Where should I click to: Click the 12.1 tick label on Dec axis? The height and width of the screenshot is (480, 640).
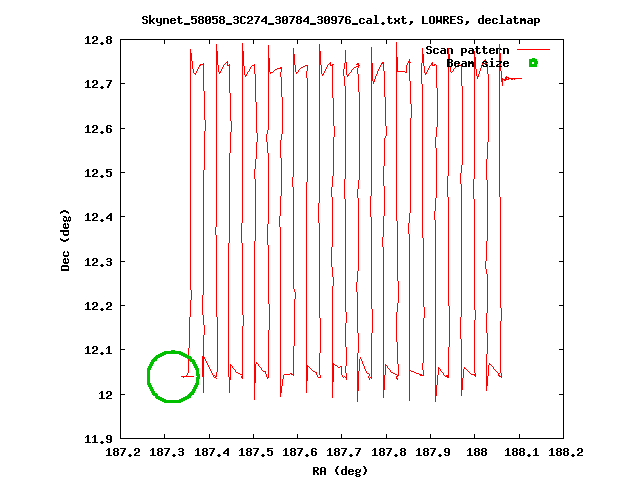coord(98,350)
